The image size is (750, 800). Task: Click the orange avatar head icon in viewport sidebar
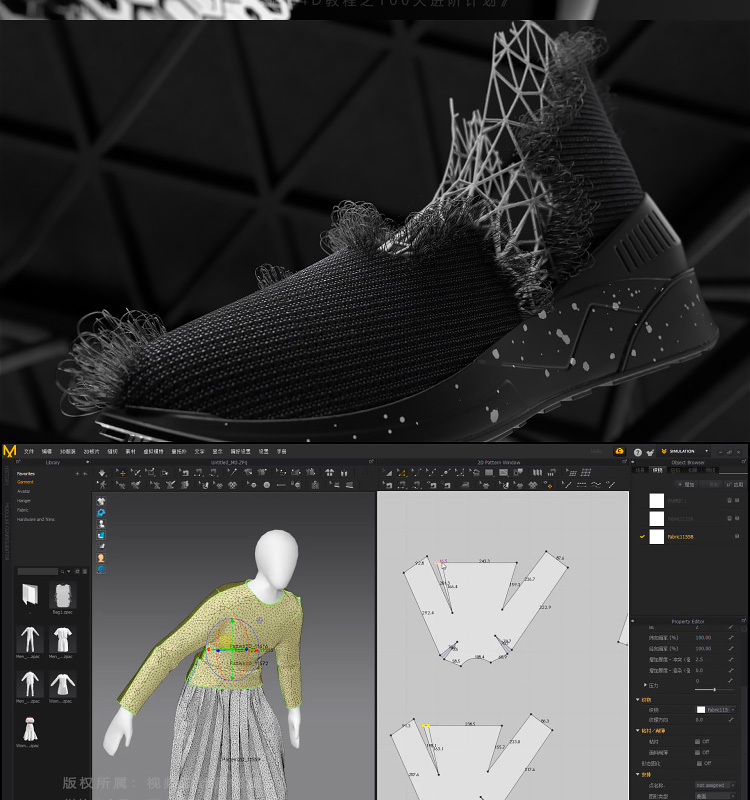point(101,558)
